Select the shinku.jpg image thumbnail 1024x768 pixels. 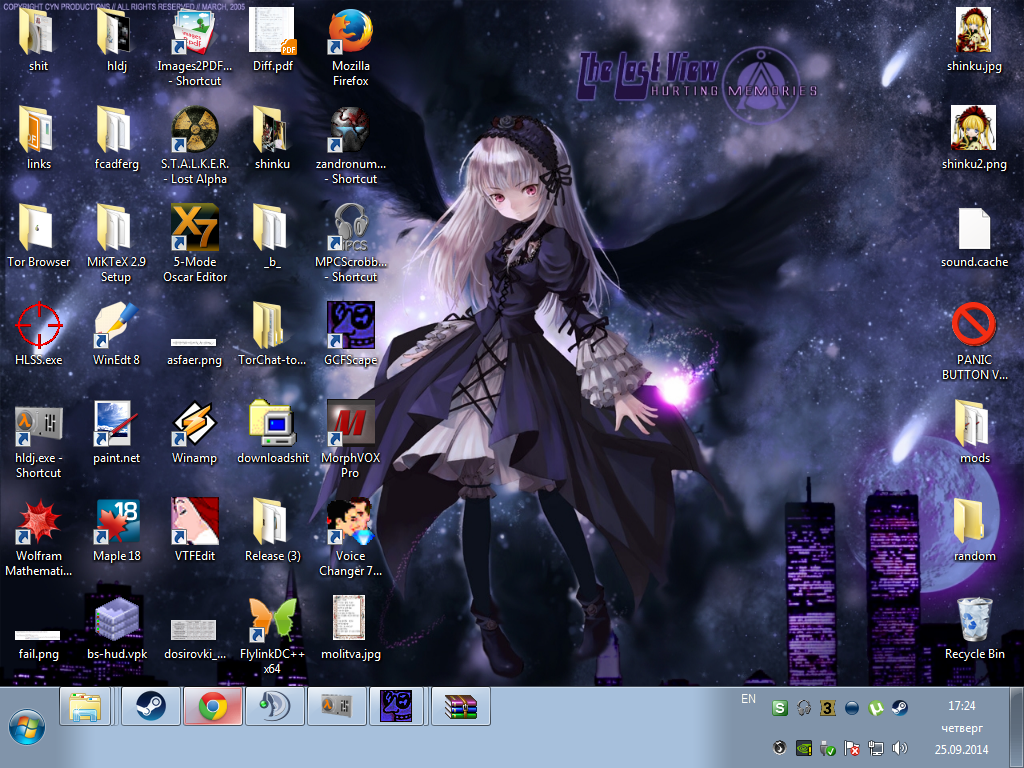pos(973,30)
